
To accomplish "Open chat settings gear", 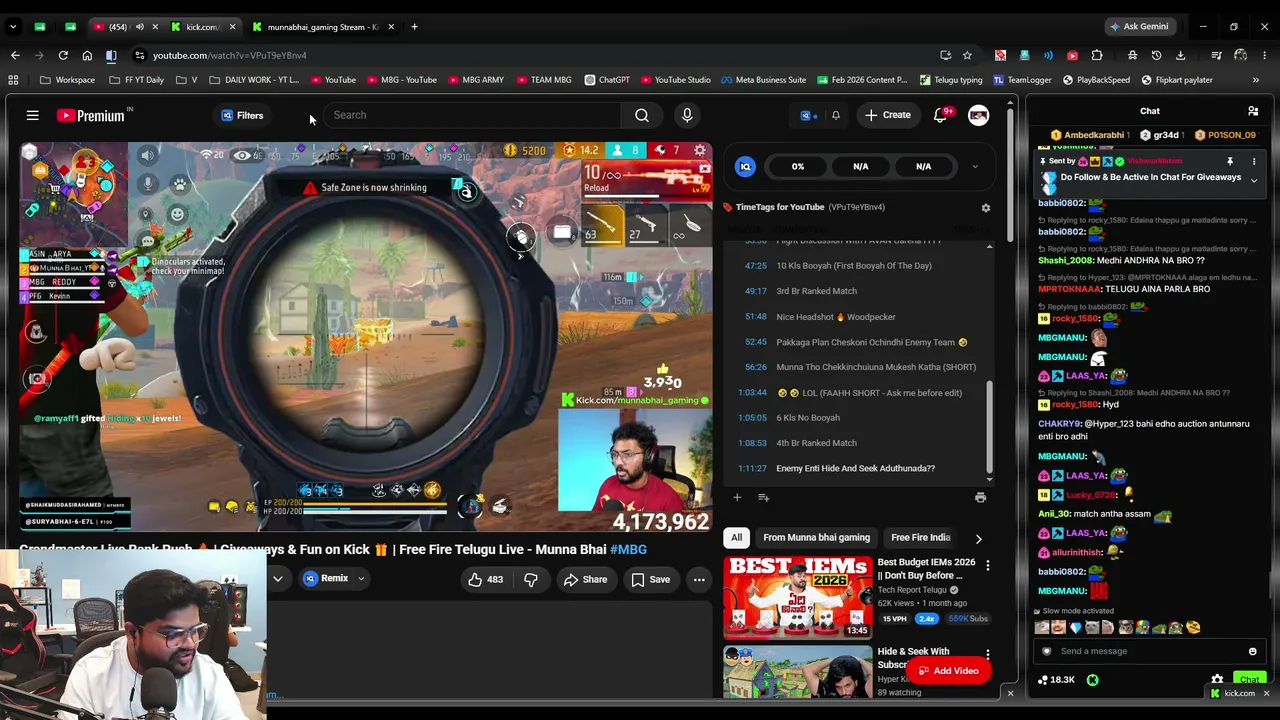I will 1217,680.
